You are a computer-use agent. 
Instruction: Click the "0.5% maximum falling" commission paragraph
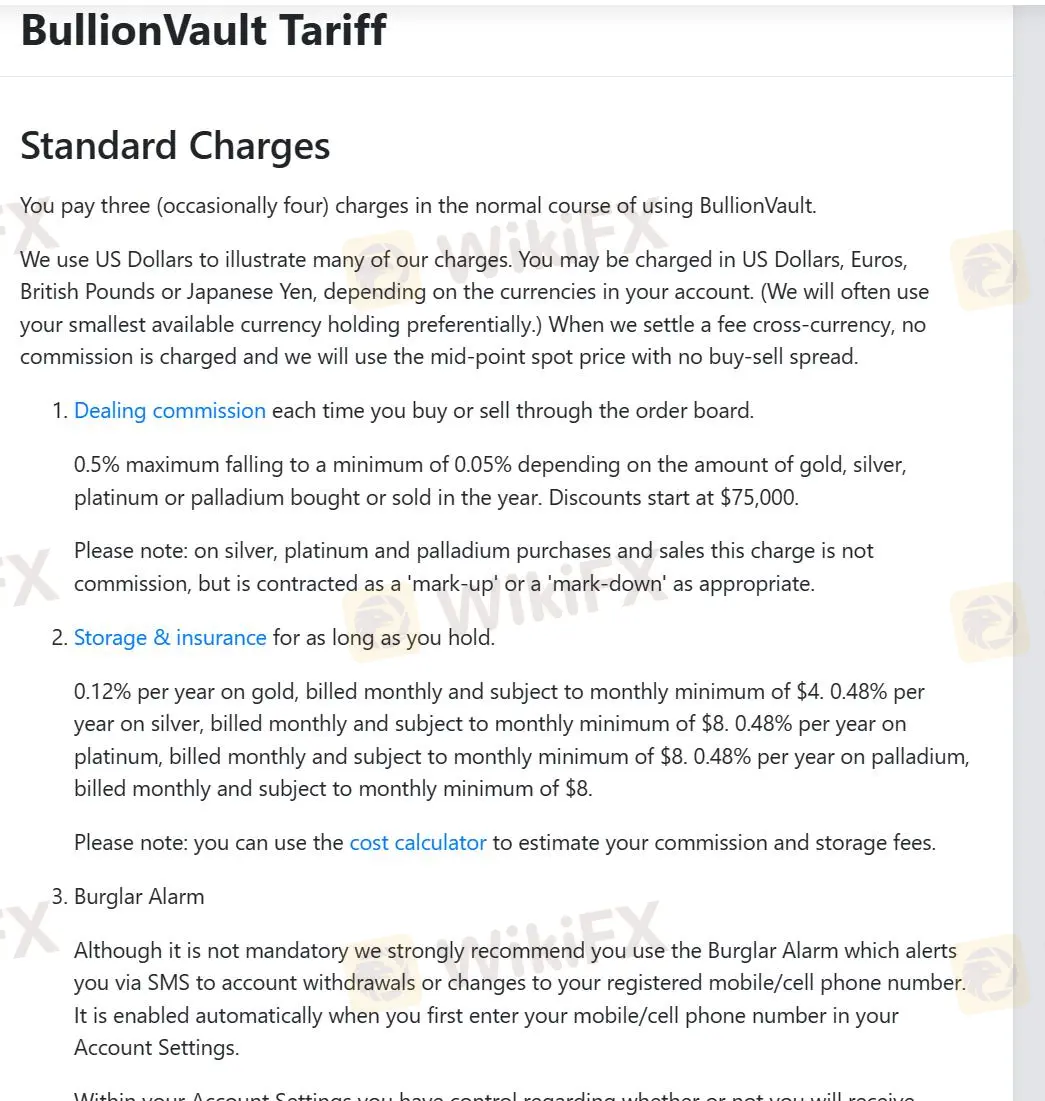tap(490, 481)
